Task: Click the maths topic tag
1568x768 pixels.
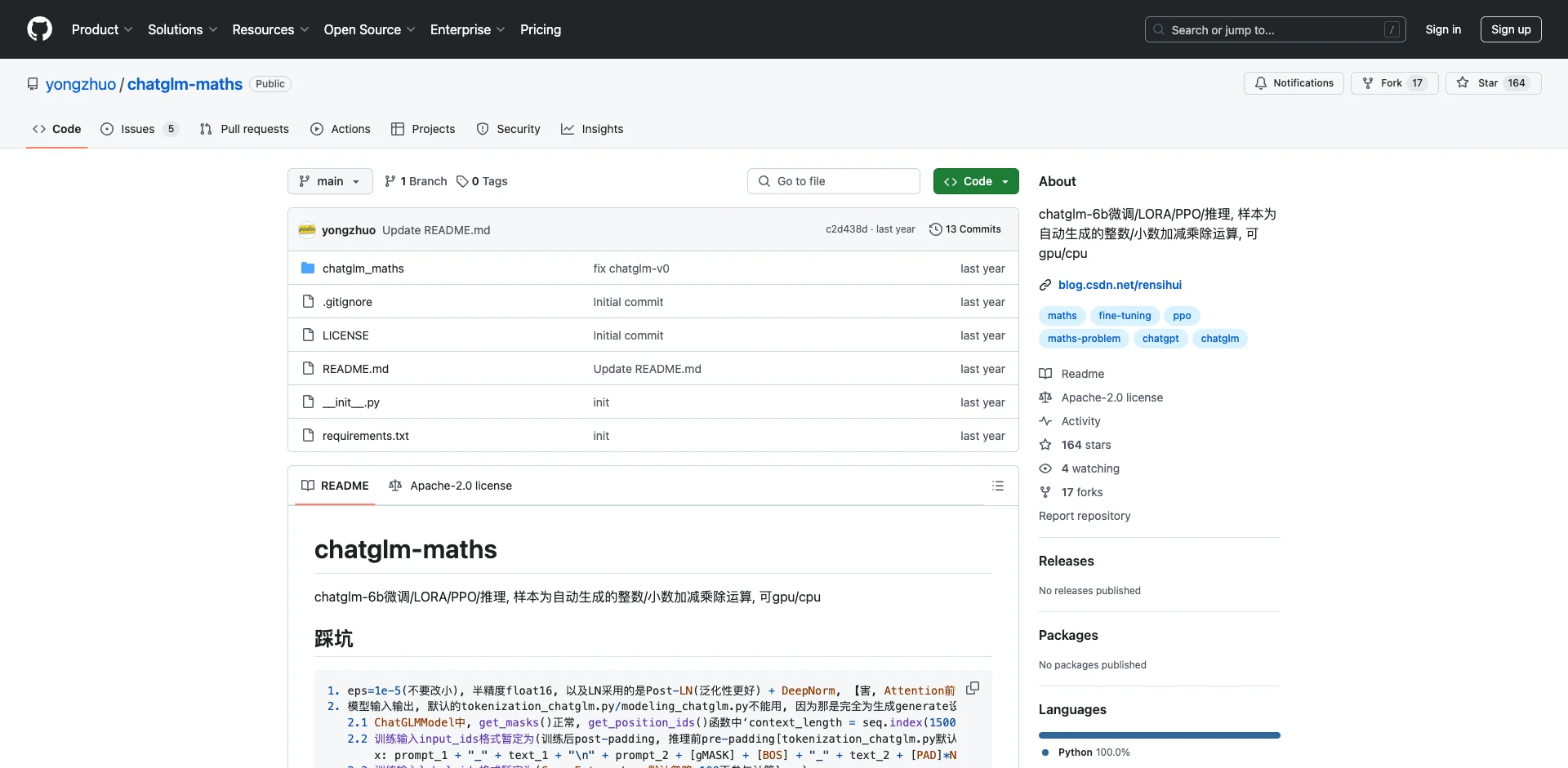Action: [1062, 316]
